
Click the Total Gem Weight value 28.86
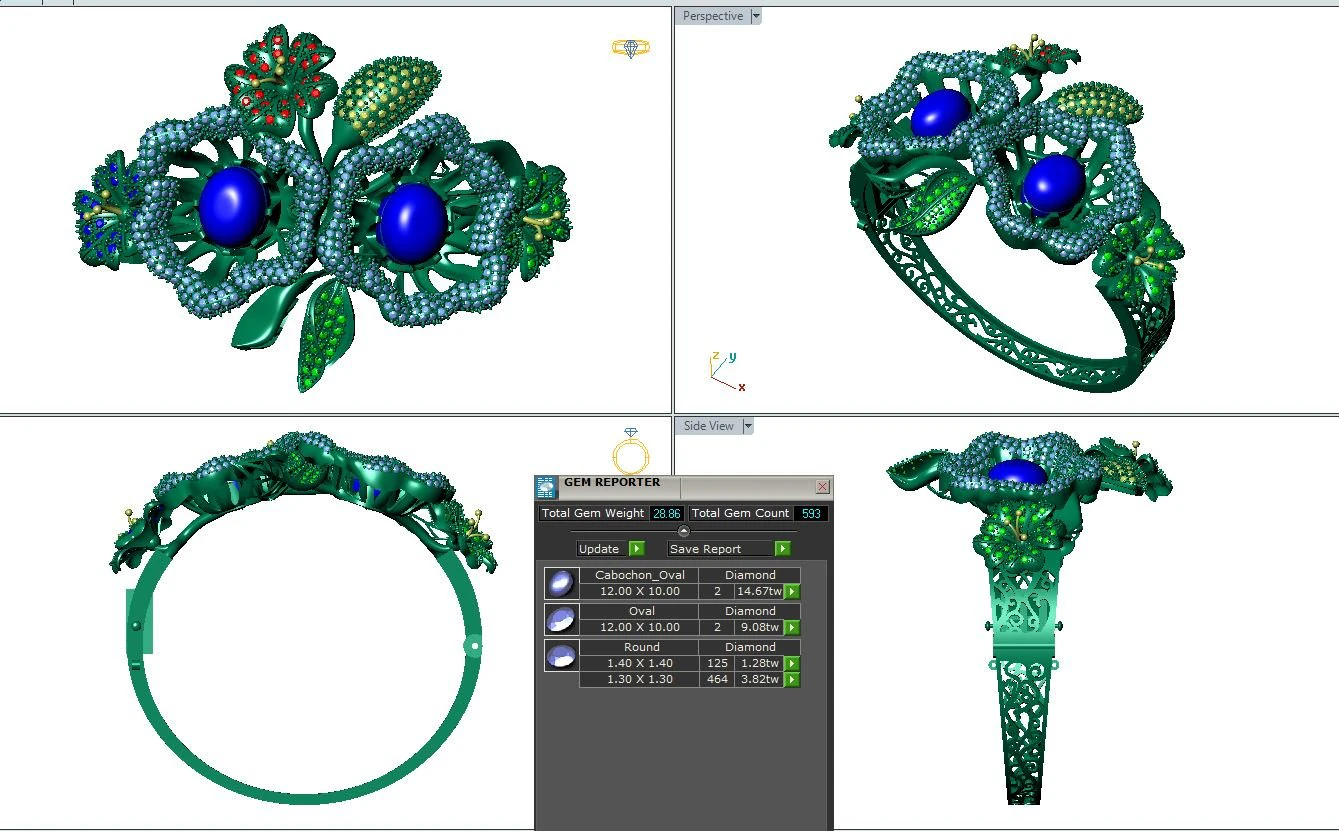(666, 513)
